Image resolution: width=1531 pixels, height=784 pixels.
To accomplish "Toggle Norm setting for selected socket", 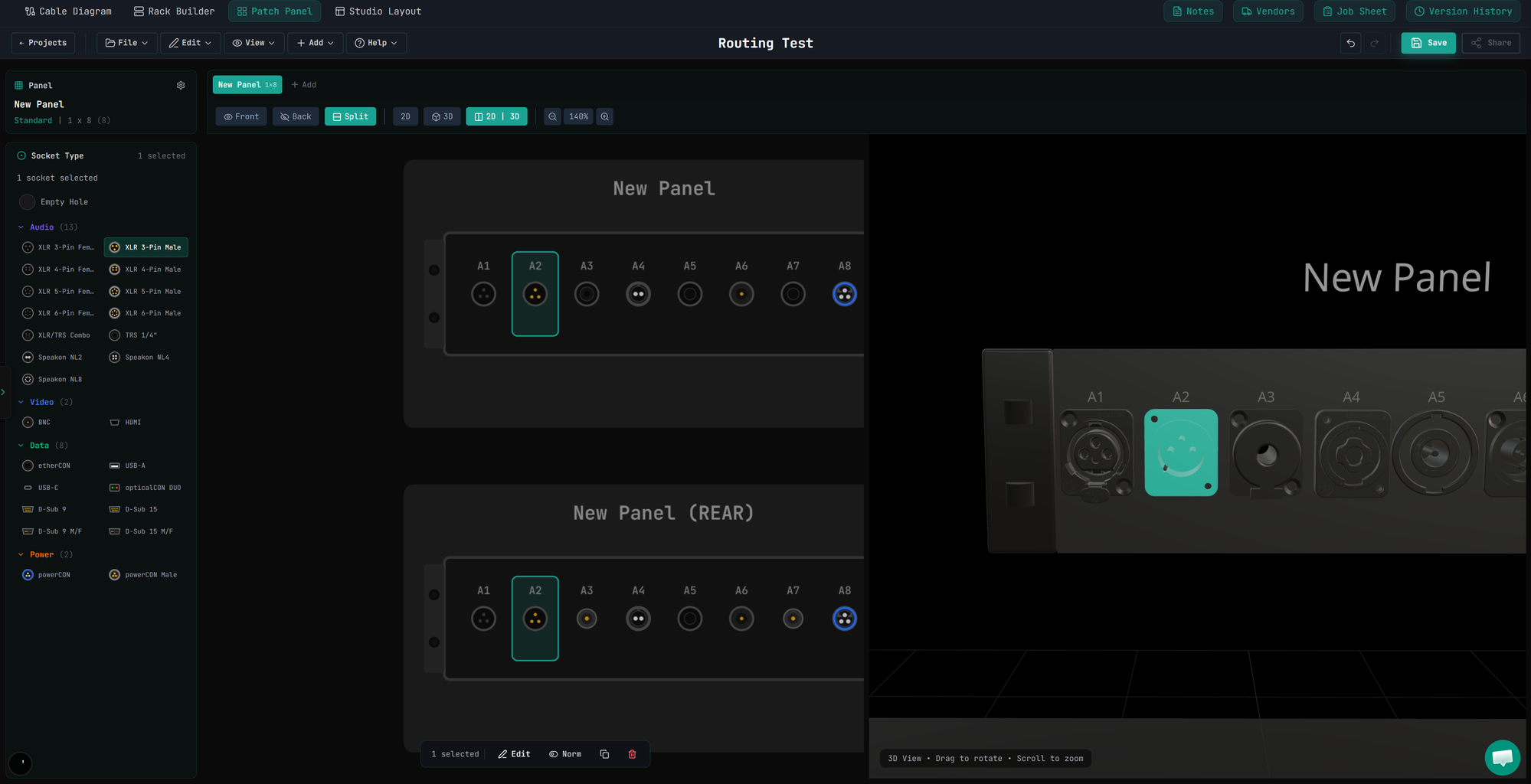I will coord(565,754).
